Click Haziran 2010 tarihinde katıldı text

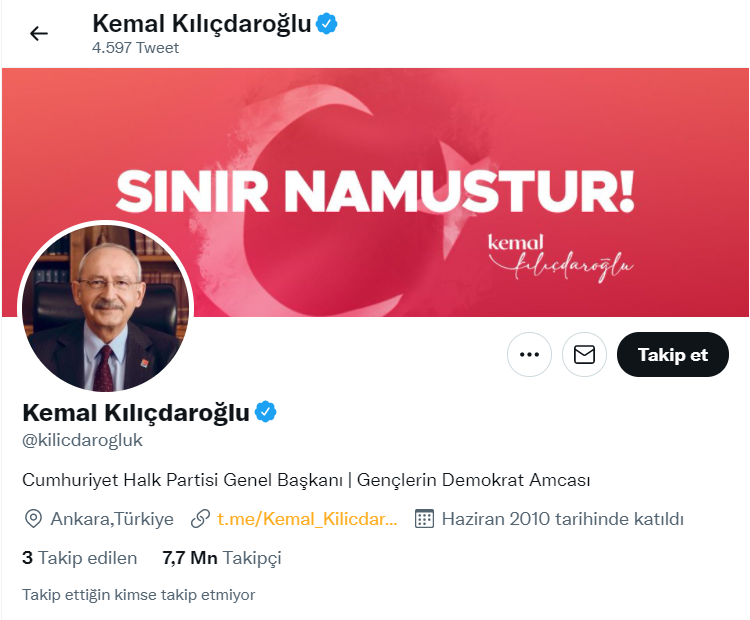coord(562,519)
